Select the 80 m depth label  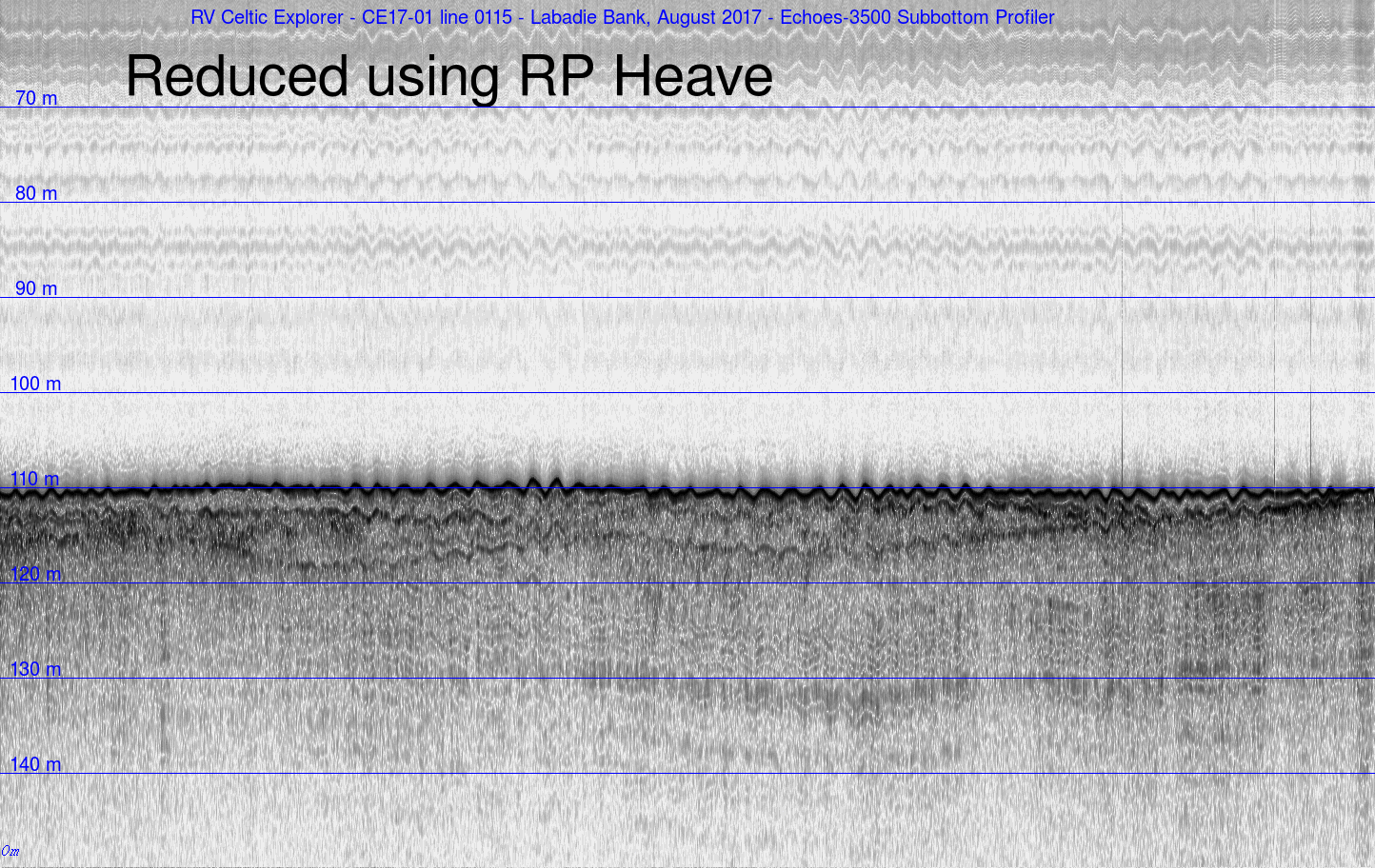coord(36,193)
